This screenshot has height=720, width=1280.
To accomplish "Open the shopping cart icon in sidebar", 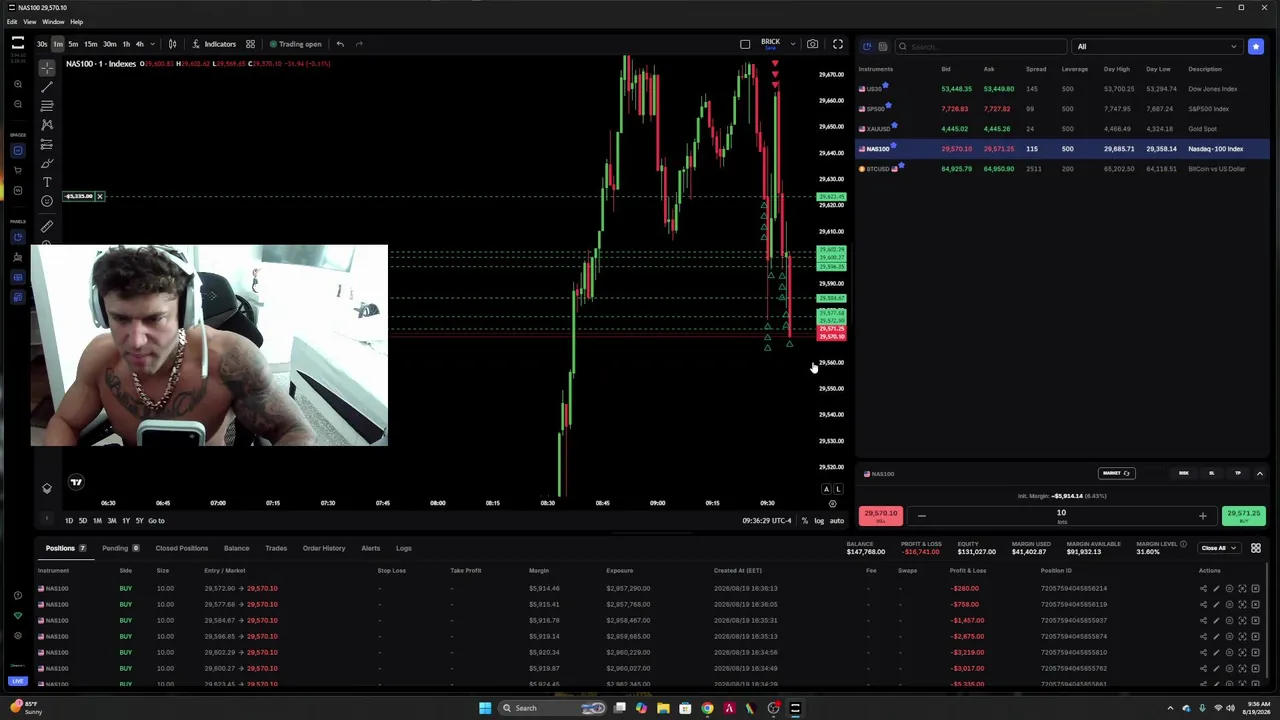I will click(17, 170).
